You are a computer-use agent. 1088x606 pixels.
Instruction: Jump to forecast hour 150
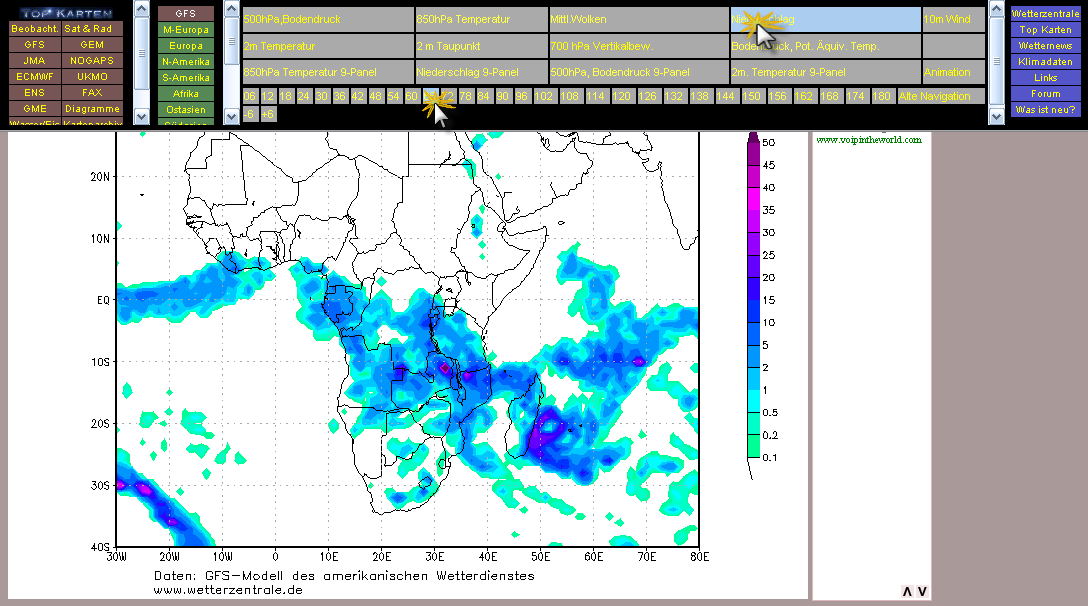tap(751, 96)
